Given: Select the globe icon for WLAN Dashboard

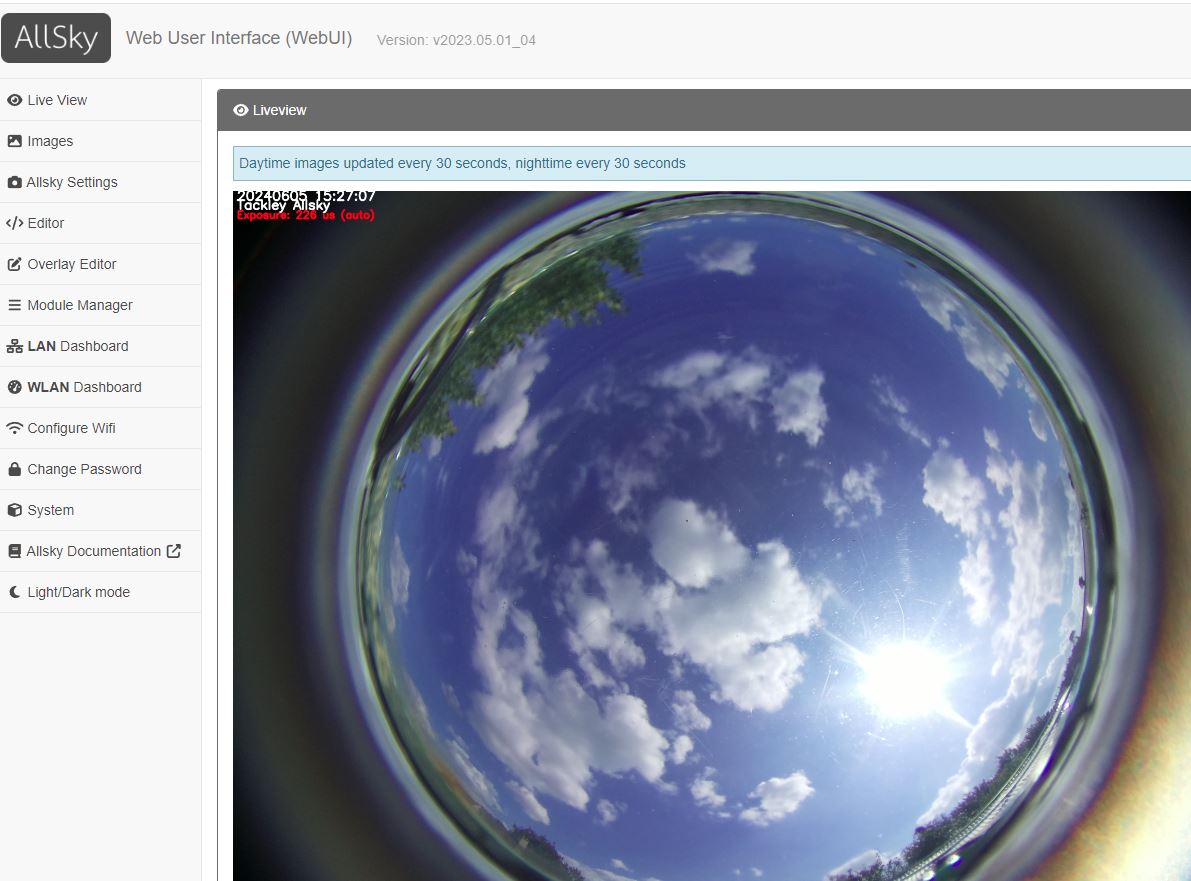Looking at the screenshot, I should pos(14,387).
